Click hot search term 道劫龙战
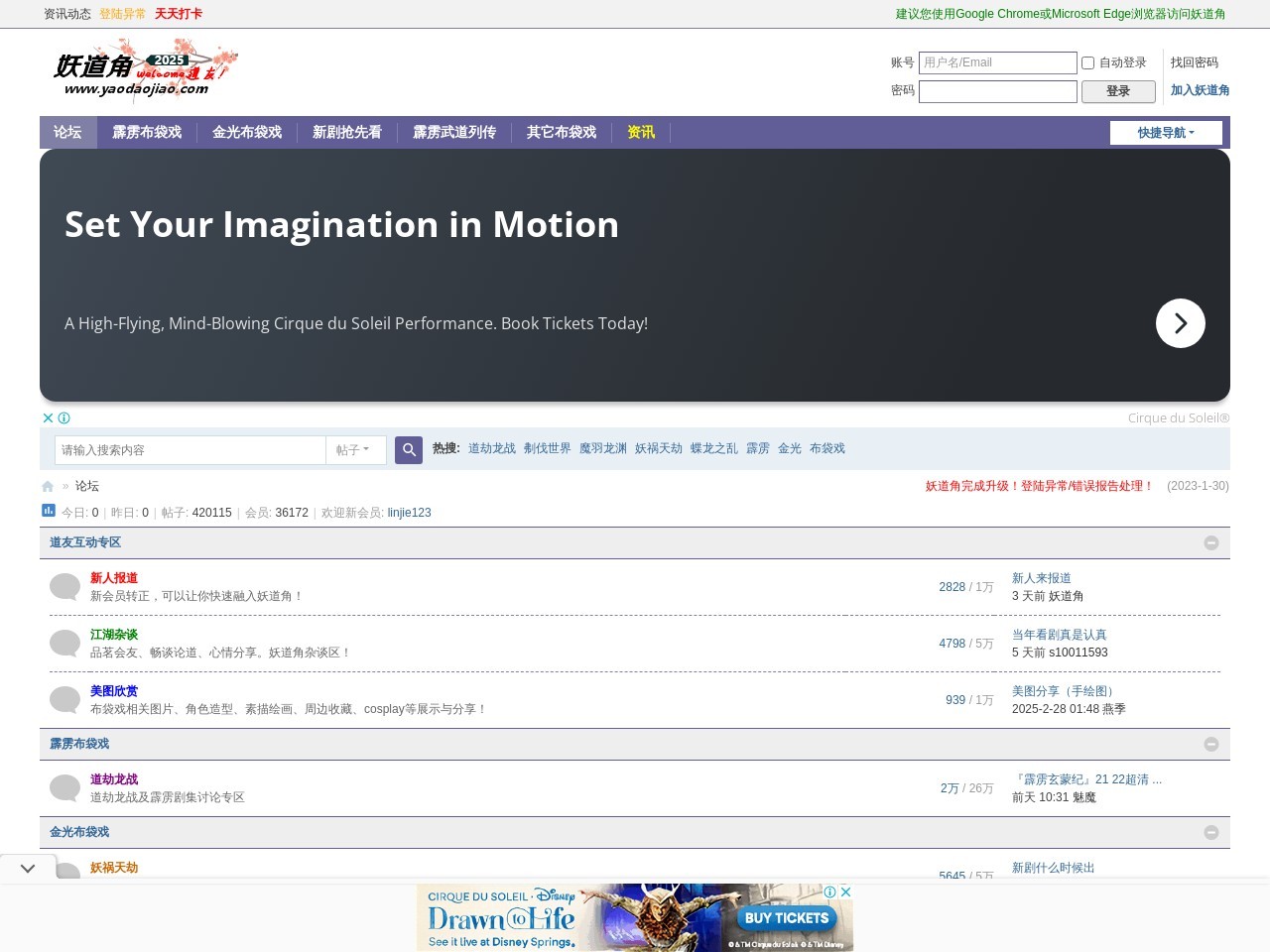Image resolution: width=1270 pixels, height=952 pixels. pyautogui.click(x=492, y=448)
